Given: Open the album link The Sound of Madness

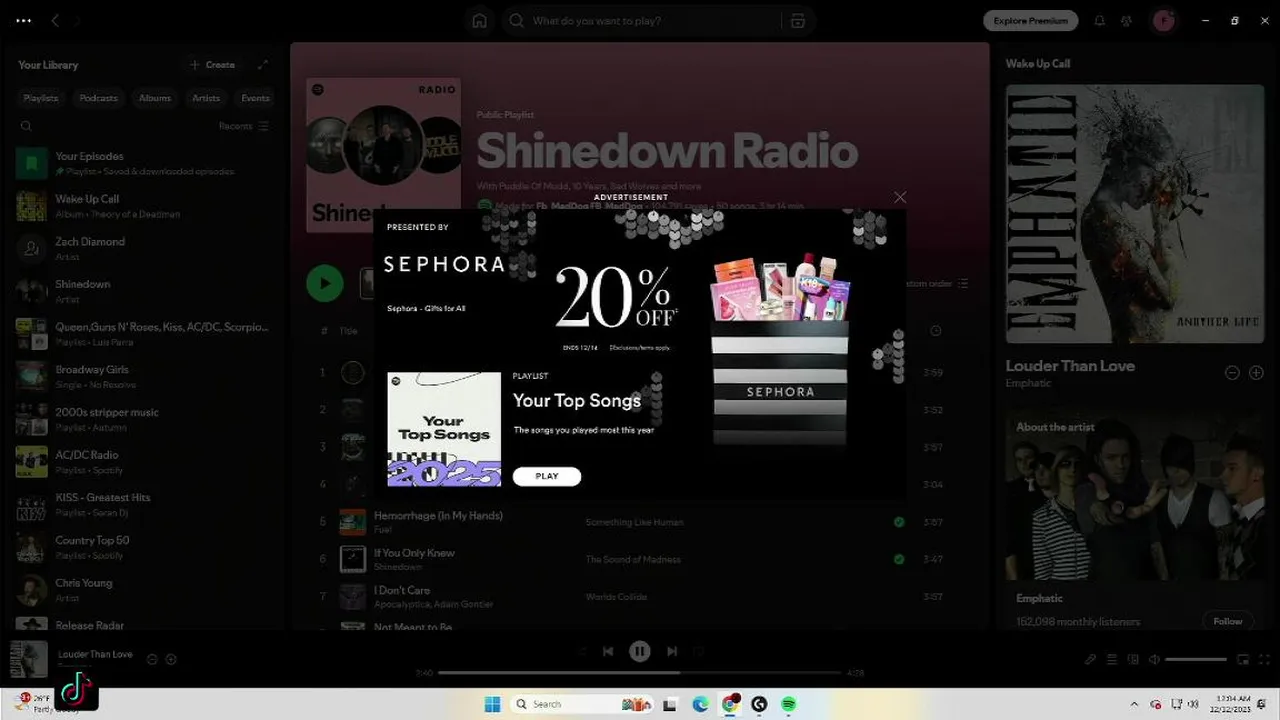Looking at the screenshot, I should click(633, 559).
